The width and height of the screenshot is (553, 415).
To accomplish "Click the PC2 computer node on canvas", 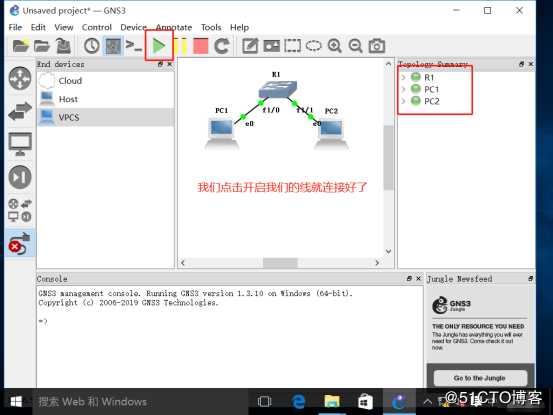I will point(331,134).
